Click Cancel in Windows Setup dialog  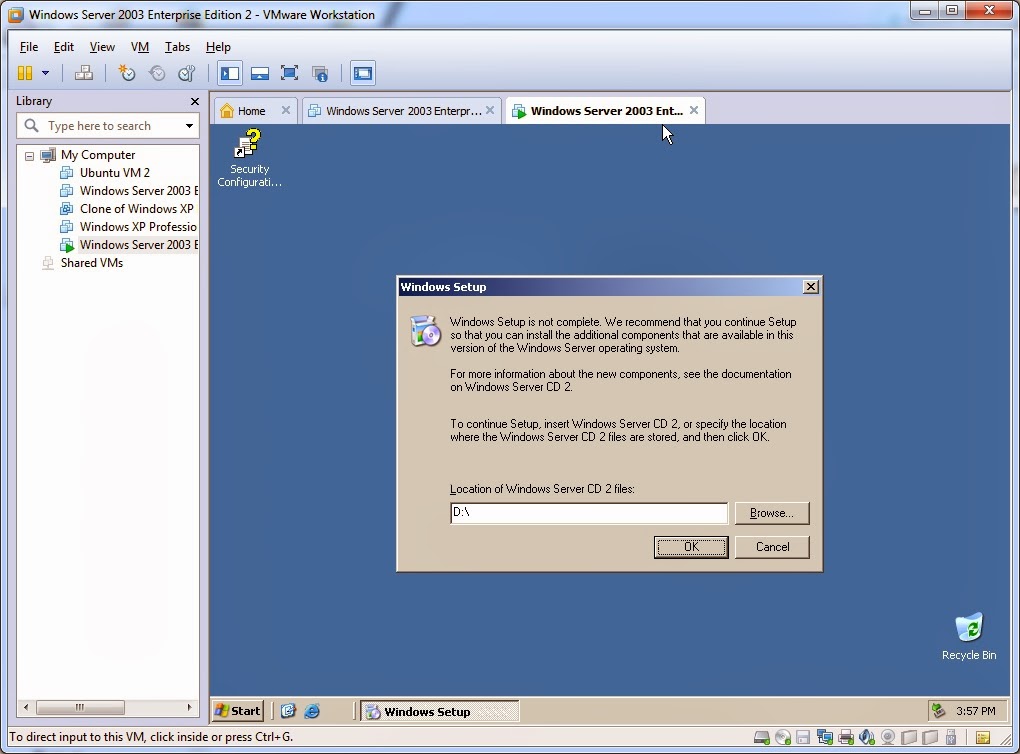[x=772, y=547]
